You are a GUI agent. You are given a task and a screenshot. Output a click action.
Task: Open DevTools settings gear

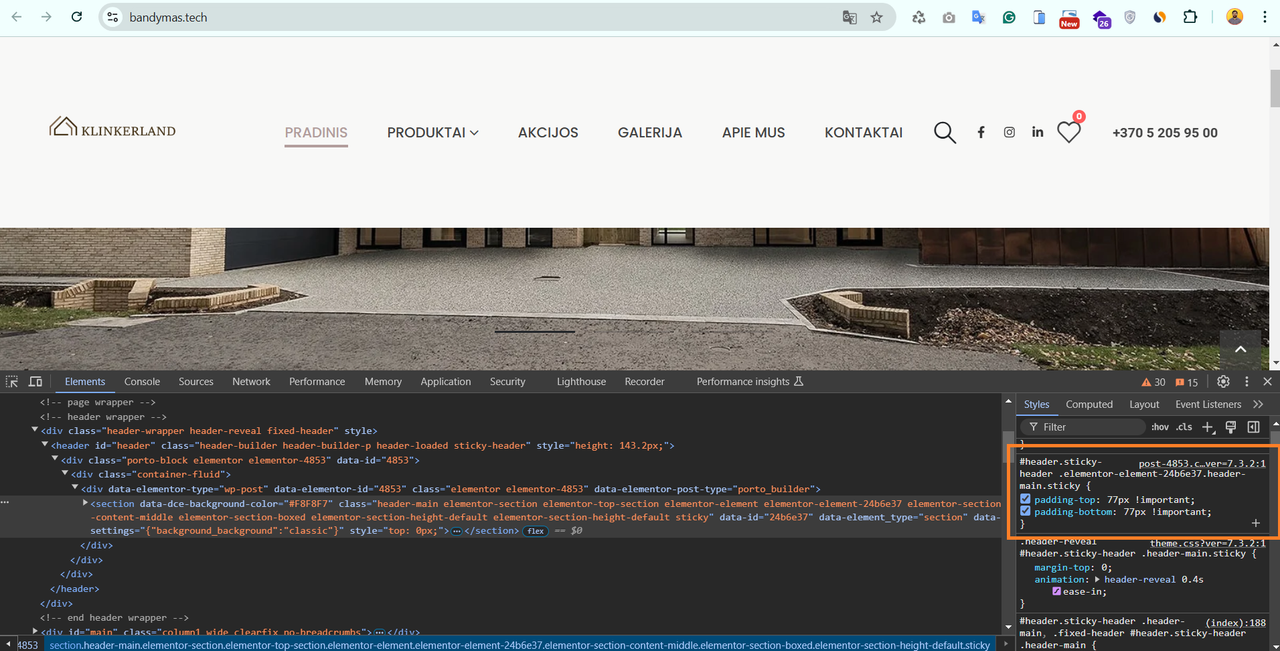pyautogui.click(x=1223, y=382)
